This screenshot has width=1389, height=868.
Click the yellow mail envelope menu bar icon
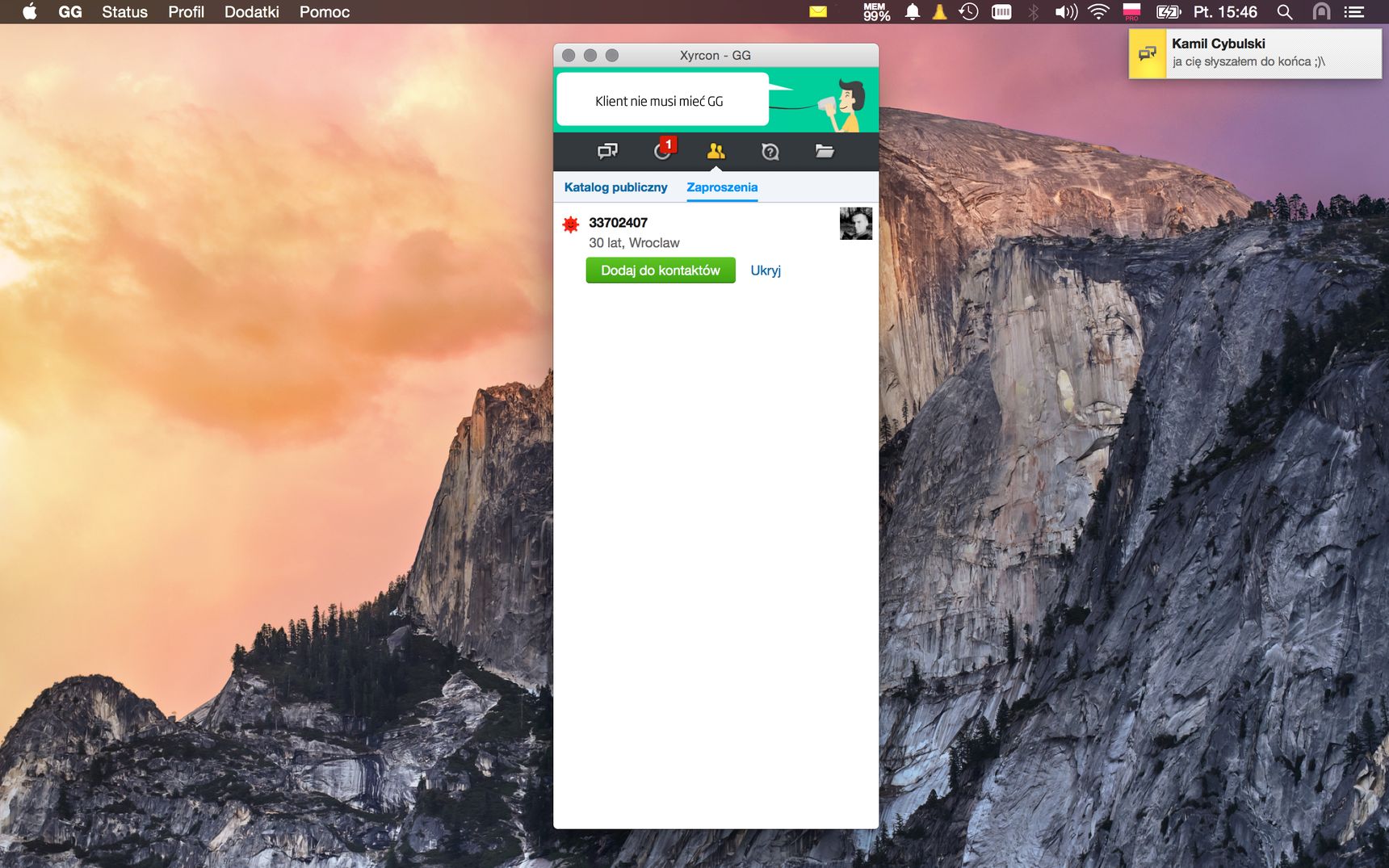click(x=818, y=11)
